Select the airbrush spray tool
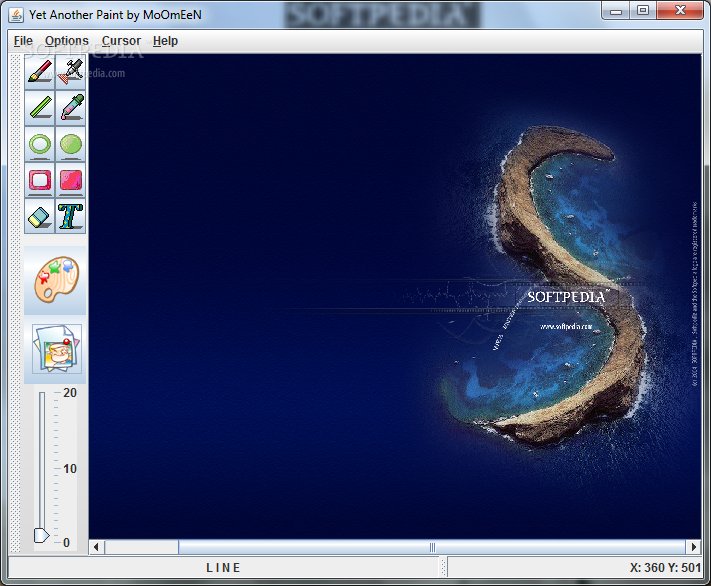 (x=71, y=72)
